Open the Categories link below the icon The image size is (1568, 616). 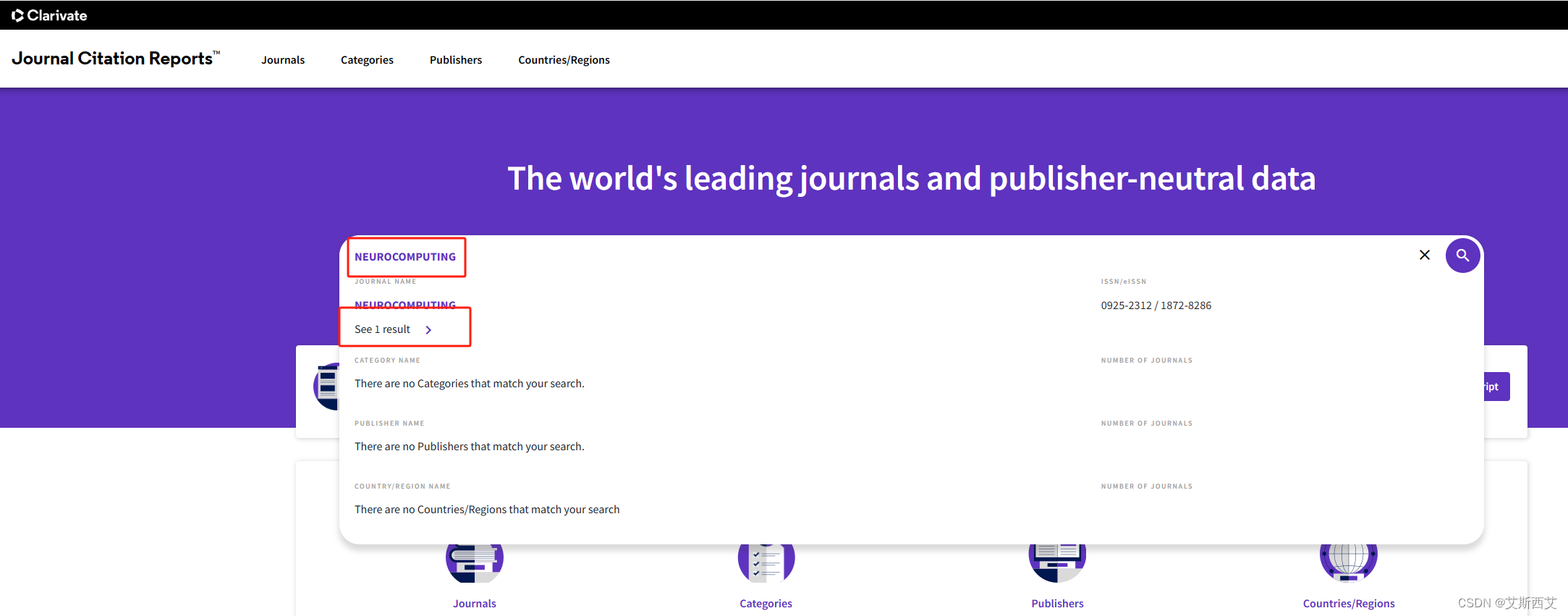tap(766, 604)
